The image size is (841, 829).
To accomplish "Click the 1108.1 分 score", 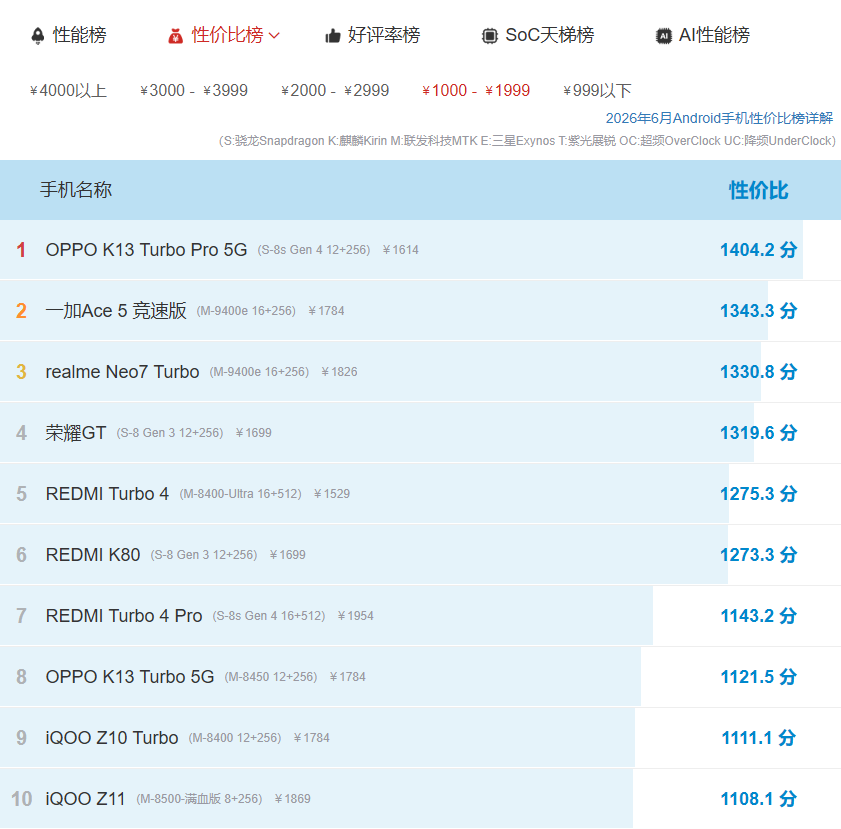I will tap(758, 799).
